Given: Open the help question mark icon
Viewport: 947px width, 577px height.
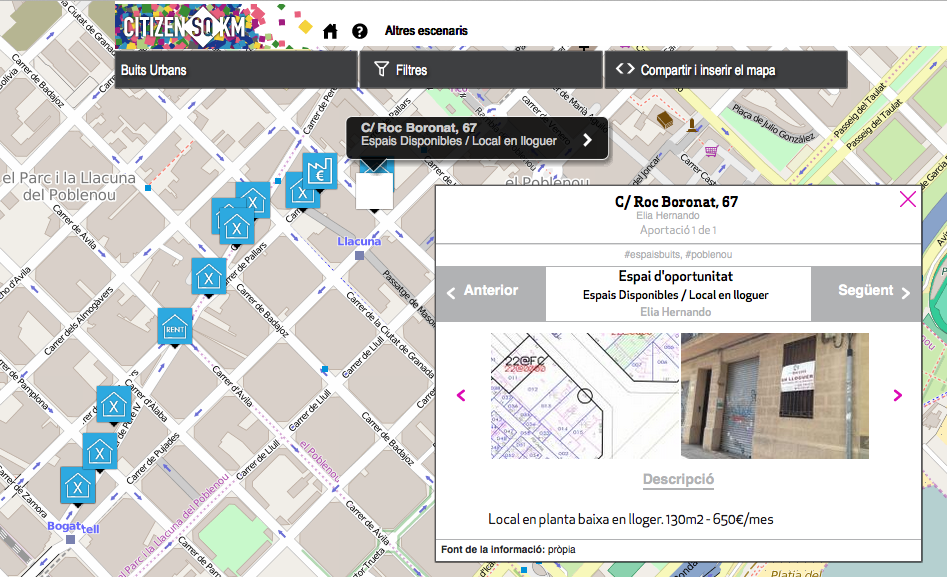Looking at the screenshot, I should coord(360,31).
